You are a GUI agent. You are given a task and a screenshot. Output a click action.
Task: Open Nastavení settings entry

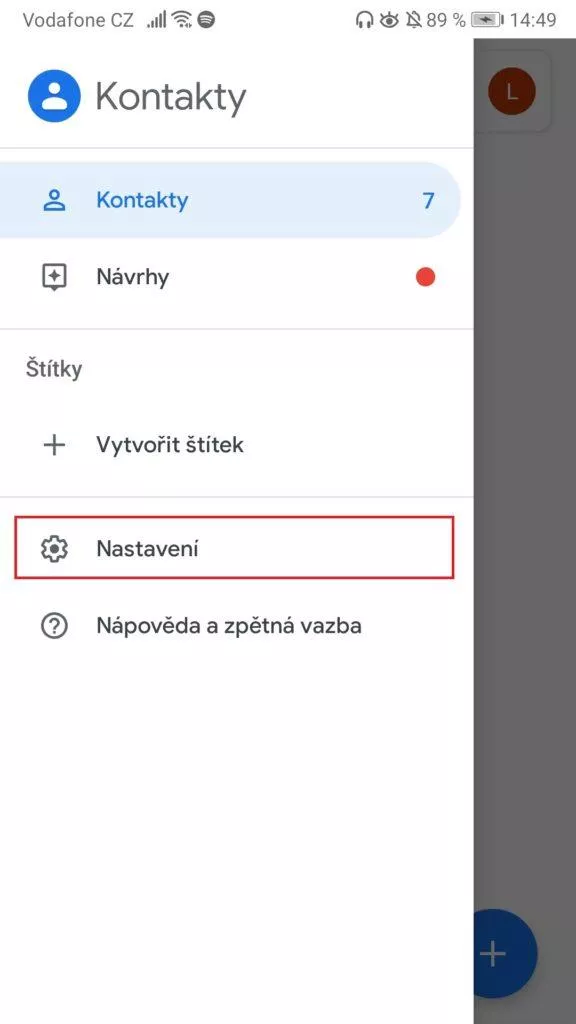[234, 548]
